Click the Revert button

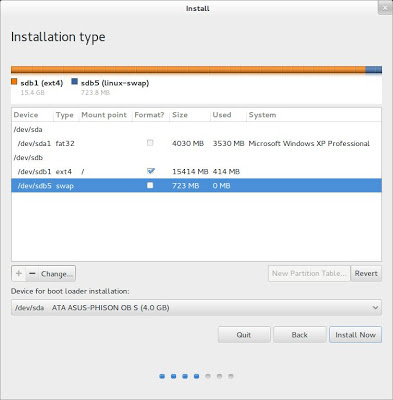[366, 273]
